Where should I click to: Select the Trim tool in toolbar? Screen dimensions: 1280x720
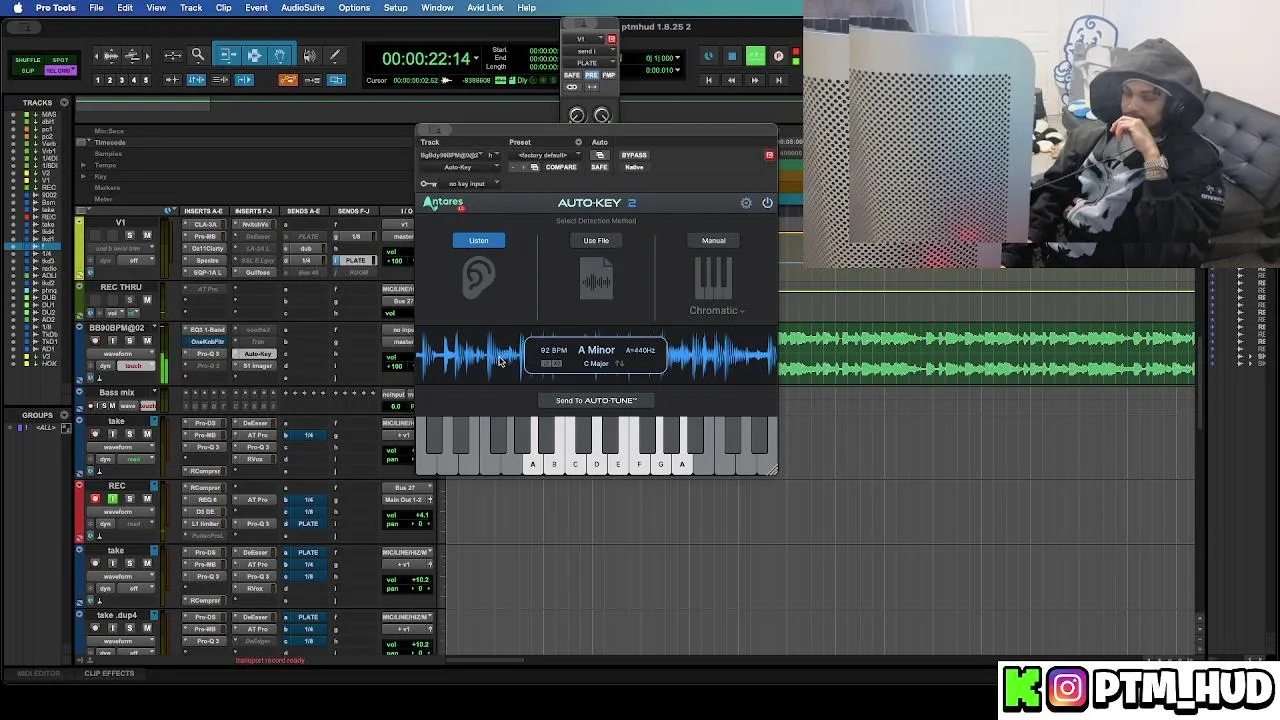pyautogui.click(x=228, y=56)
